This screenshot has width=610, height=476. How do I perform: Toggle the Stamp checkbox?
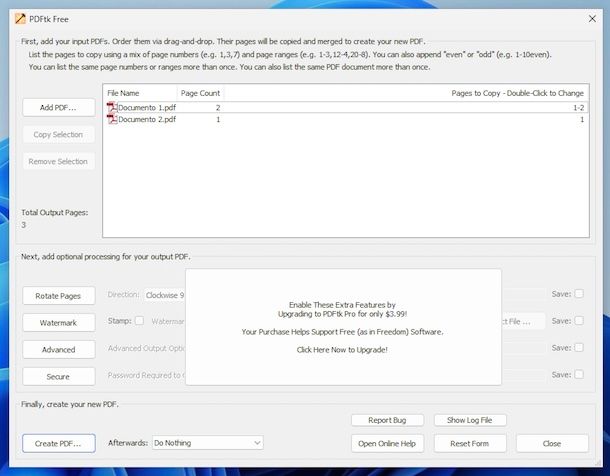tap(140, 321)
